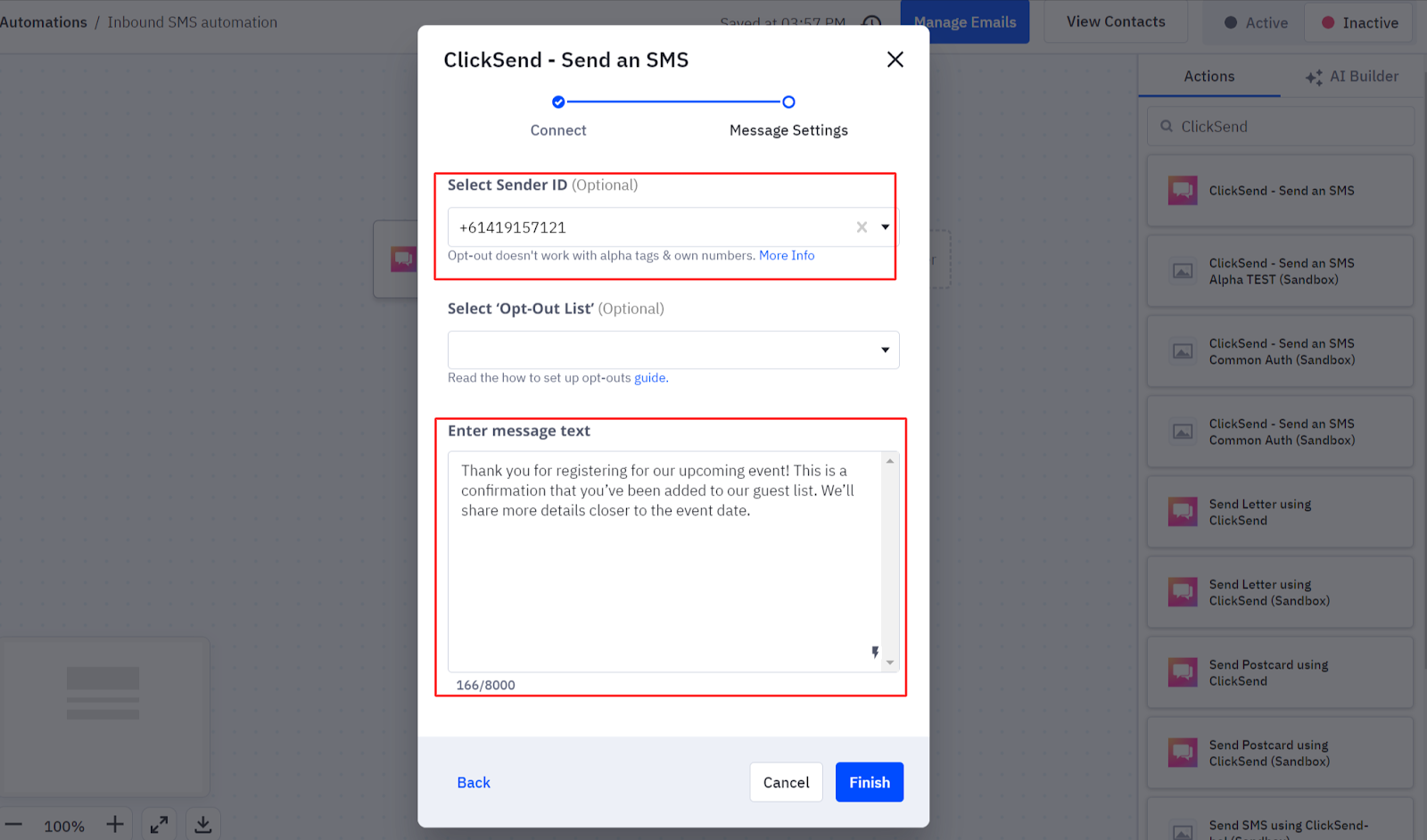Screen dimensions: 1427x840
Task: Click the second Common Auth (Sandbox) action icon
Action: pos(1183,432)
